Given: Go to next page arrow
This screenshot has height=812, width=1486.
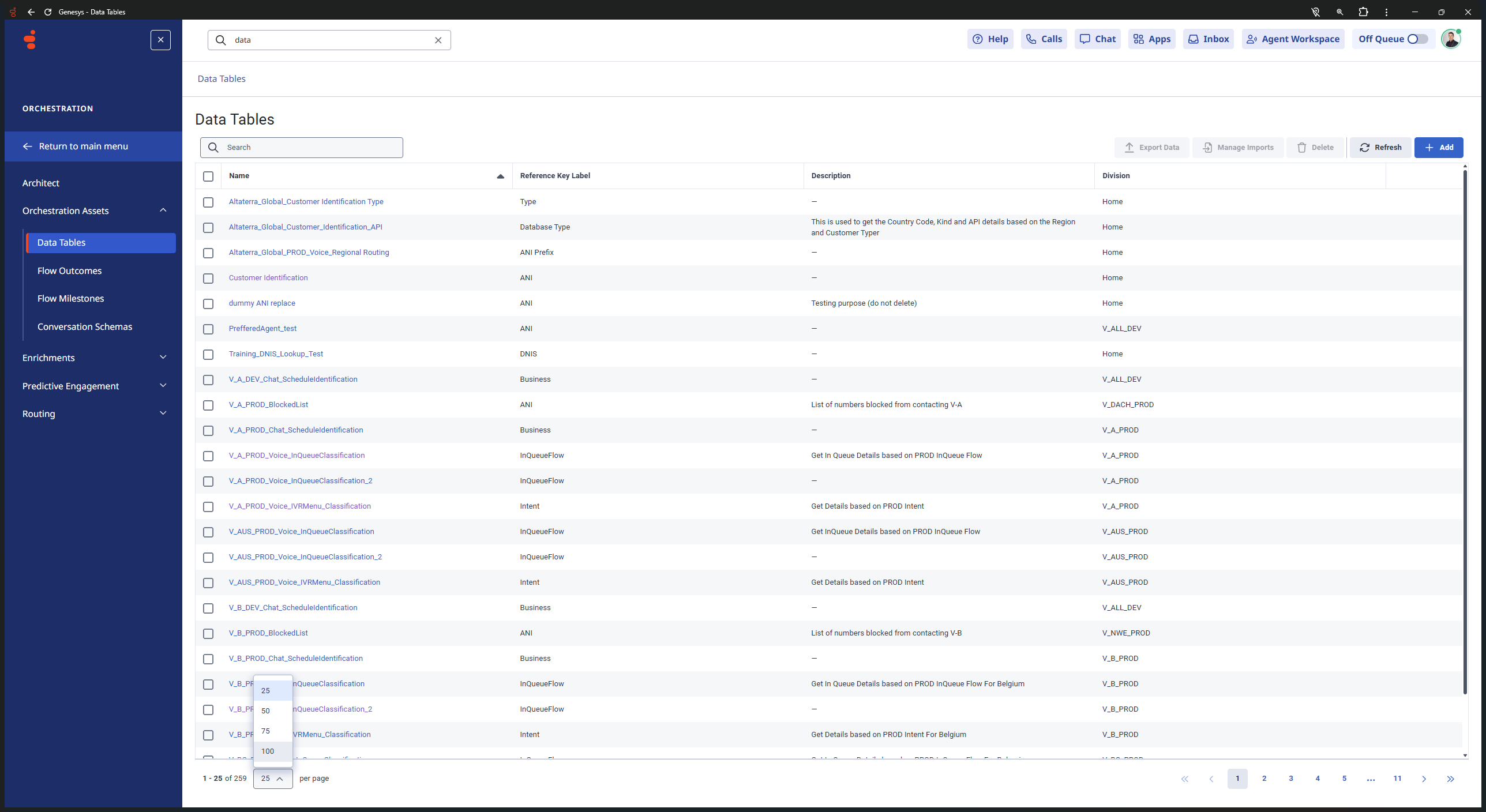Looking at the screenshot, I should (x=1424, y=779).
